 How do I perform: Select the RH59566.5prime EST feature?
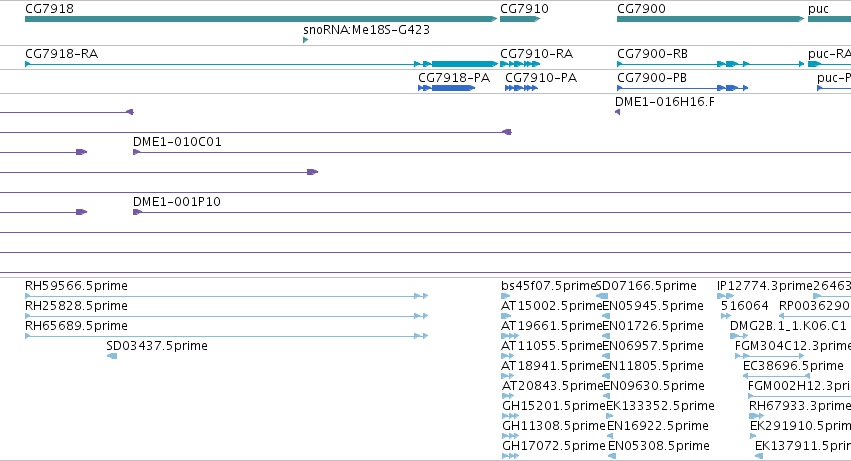pyautogui.click(x=226, y=296)
